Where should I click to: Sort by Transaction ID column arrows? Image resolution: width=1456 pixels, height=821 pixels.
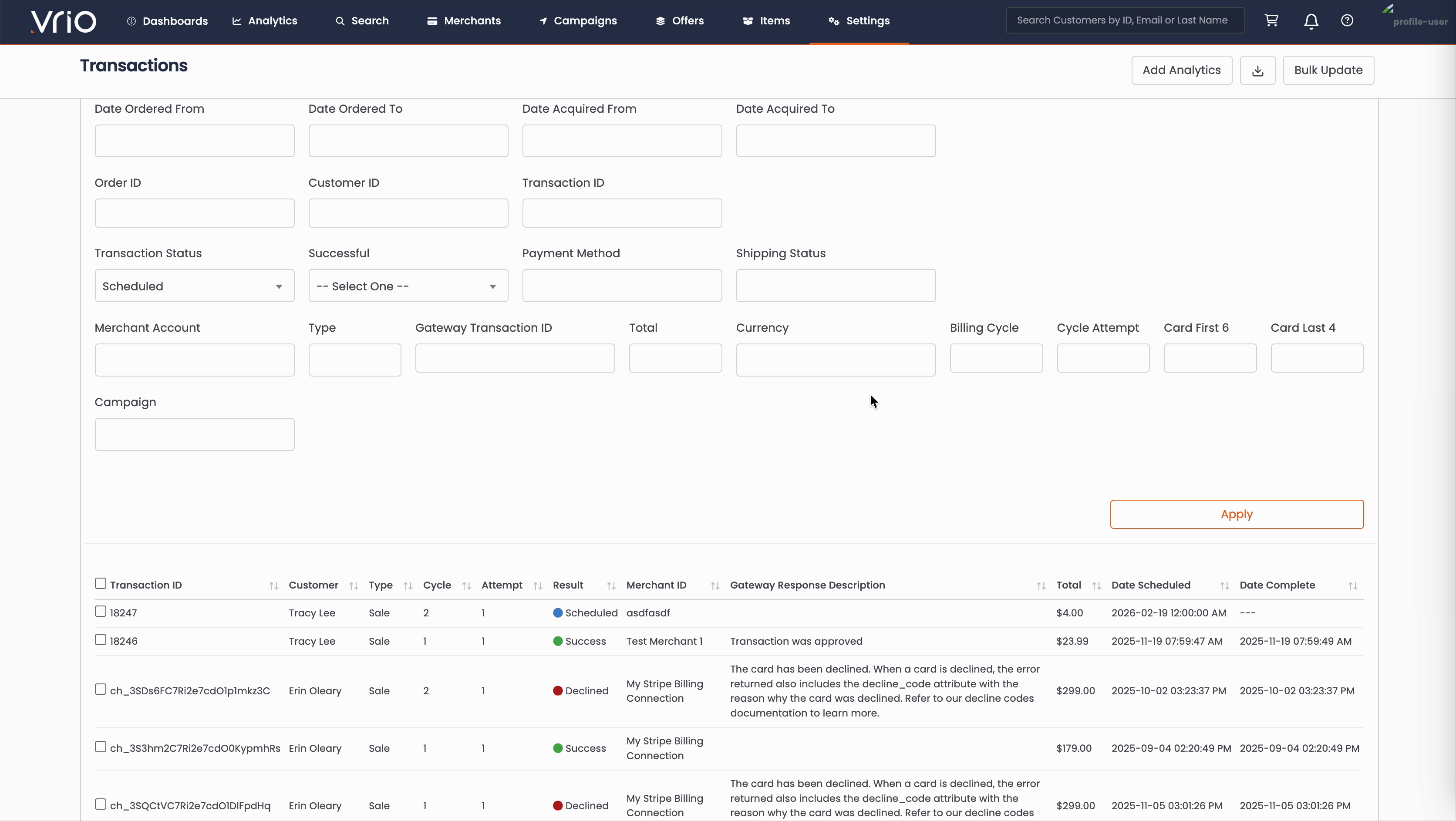(x=273, y=585)
